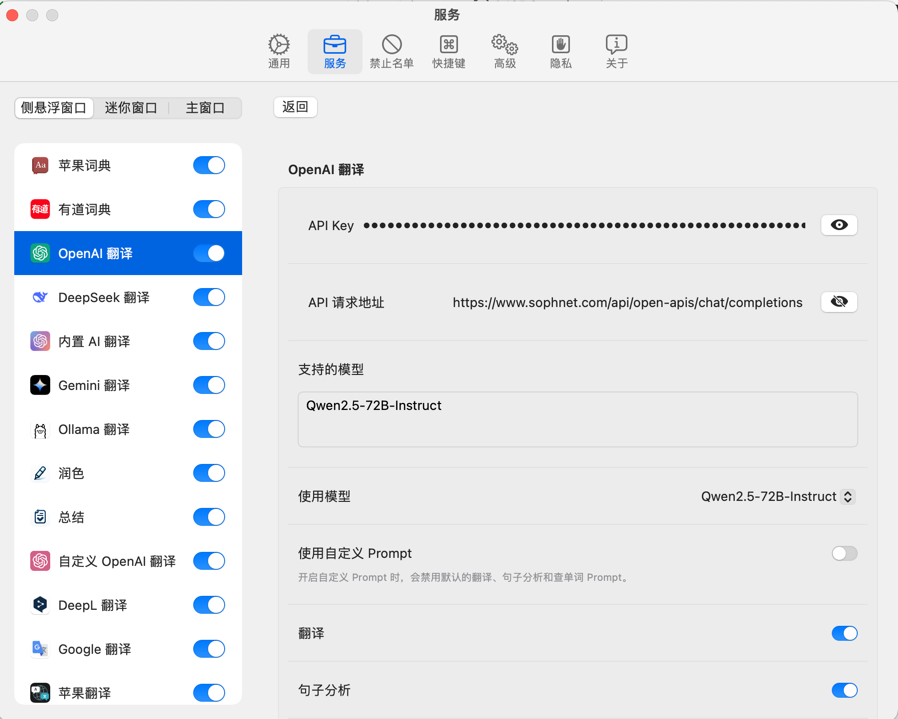Open the 隐私 privacy tab
The height and width of the screenshot is (719, 898).
[x=561, y=52]
